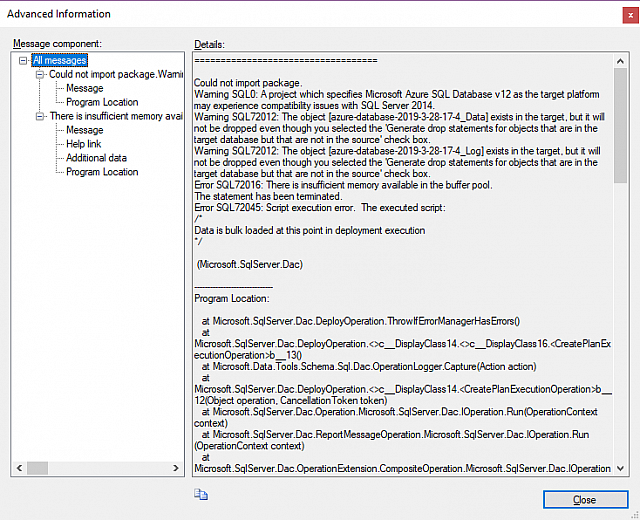Screen dimensions: 640x520
Task: Click the copy details icon
Action: coord(201,494)
